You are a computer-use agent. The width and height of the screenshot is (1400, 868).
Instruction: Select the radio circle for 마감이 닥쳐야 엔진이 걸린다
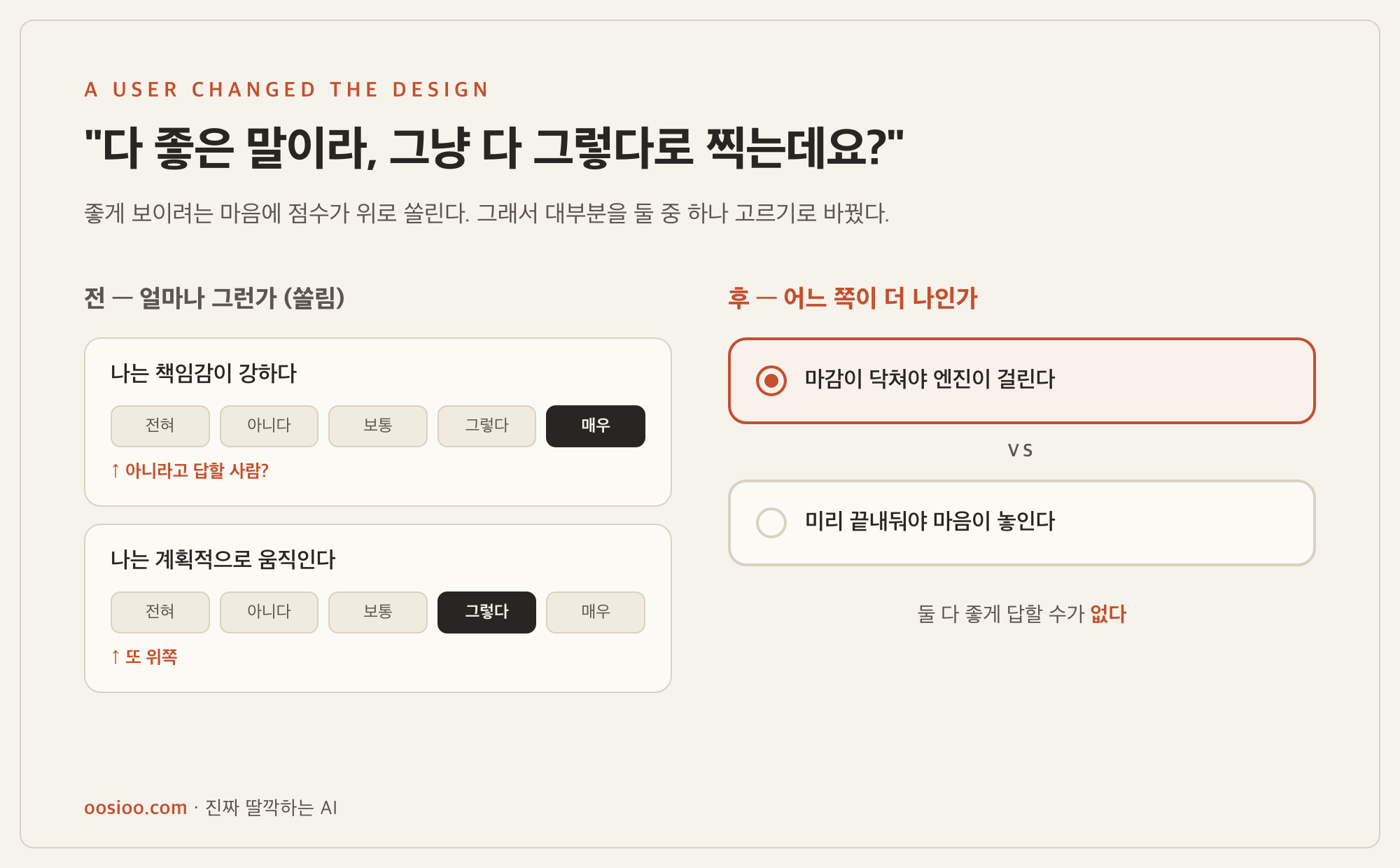(771, 381)
